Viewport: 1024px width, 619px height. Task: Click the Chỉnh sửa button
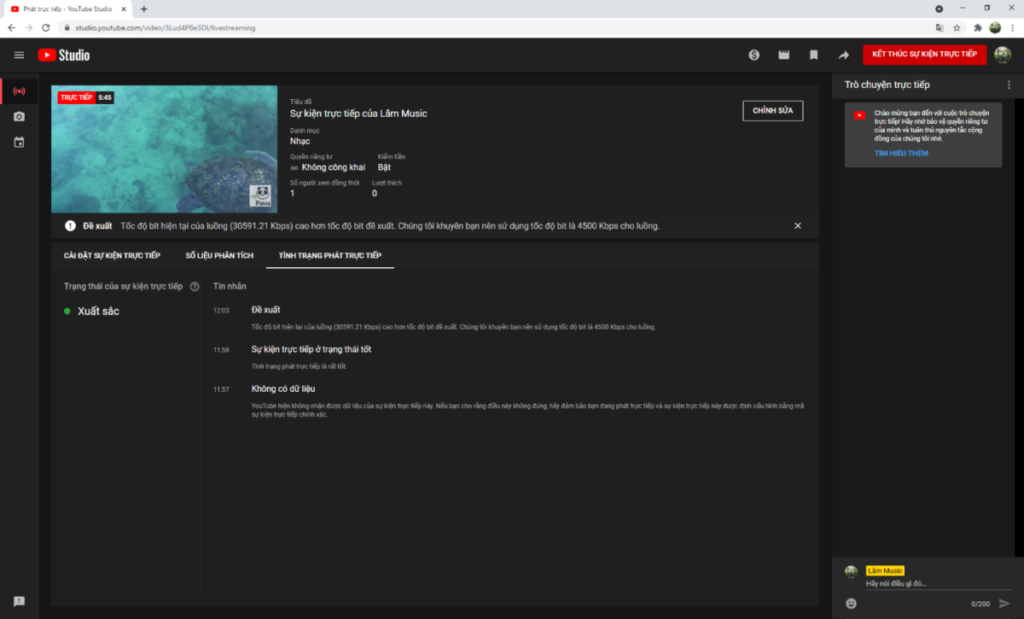[x=772, y=110]
